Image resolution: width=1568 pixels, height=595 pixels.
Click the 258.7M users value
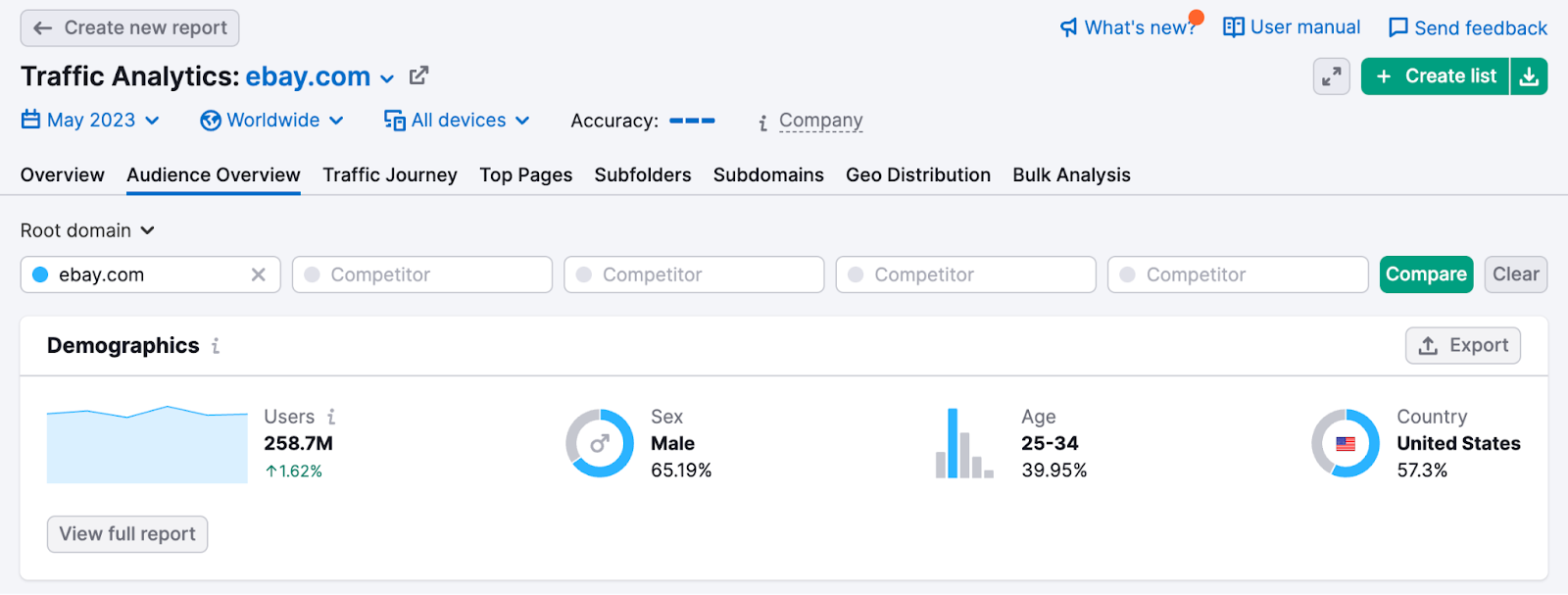(298, 443)
